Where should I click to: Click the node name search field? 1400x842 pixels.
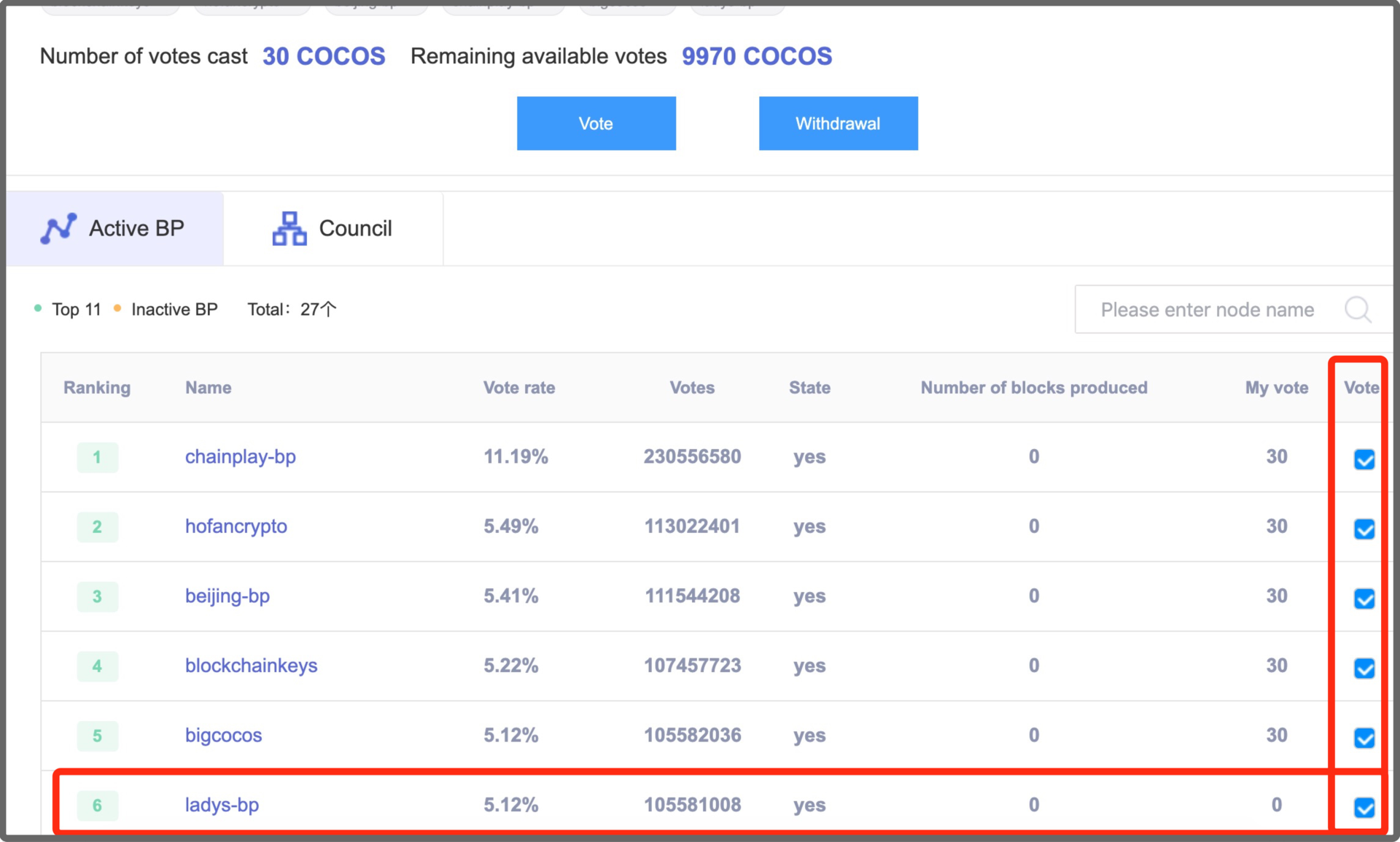pyautogui.click(x=1207, y=310)
